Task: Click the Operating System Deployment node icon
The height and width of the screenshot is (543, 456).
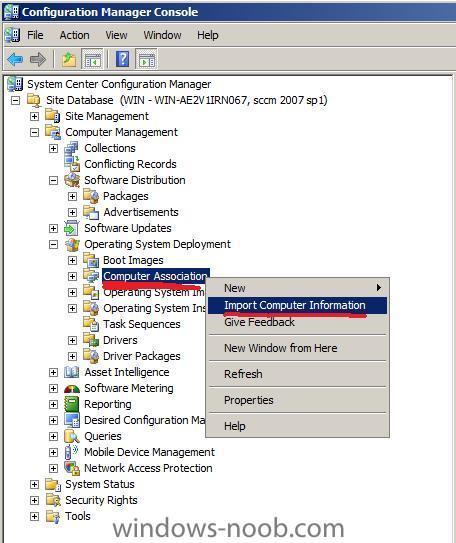Action: (x=72, y=244)
